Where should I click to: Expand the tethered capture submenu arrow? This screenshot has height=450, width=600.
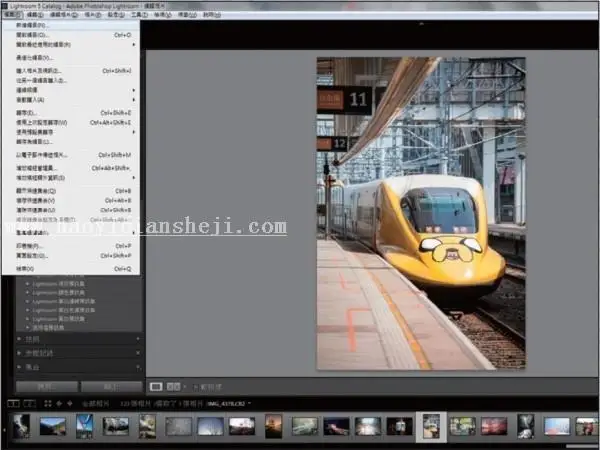pos(134,90)
